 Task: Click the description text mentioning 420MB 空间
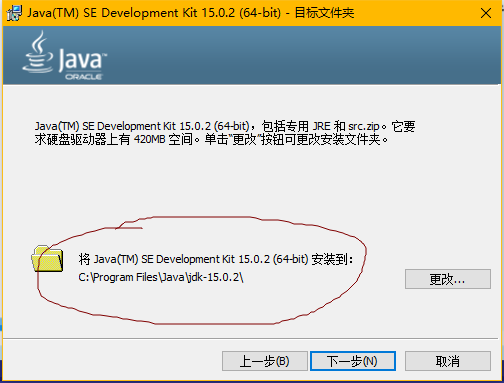coord(225,133)
